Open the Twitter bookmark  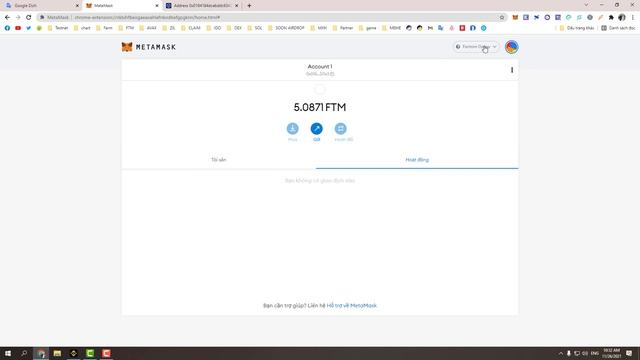[29, 28]
